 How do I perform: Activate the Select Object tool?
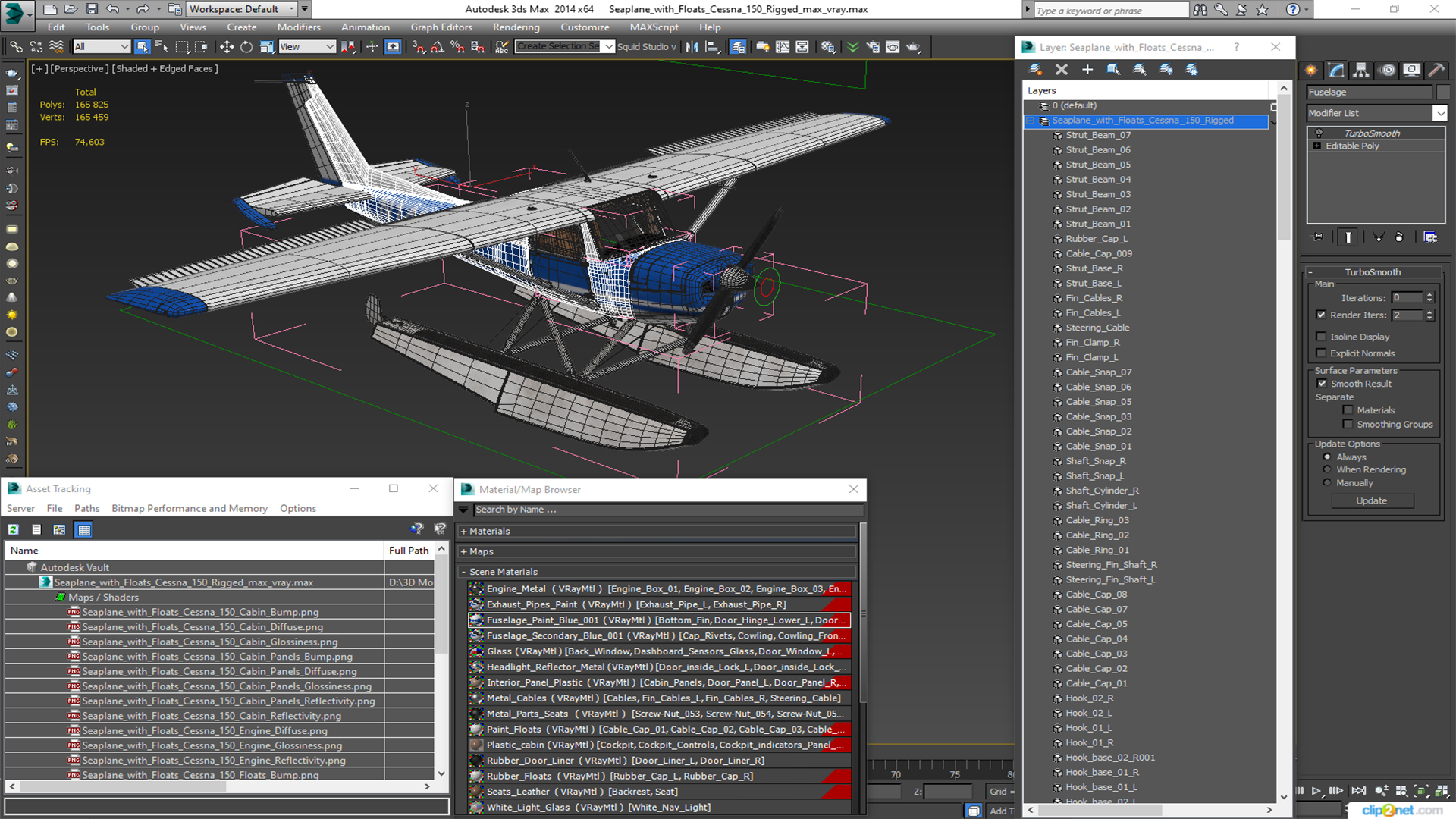142,47
